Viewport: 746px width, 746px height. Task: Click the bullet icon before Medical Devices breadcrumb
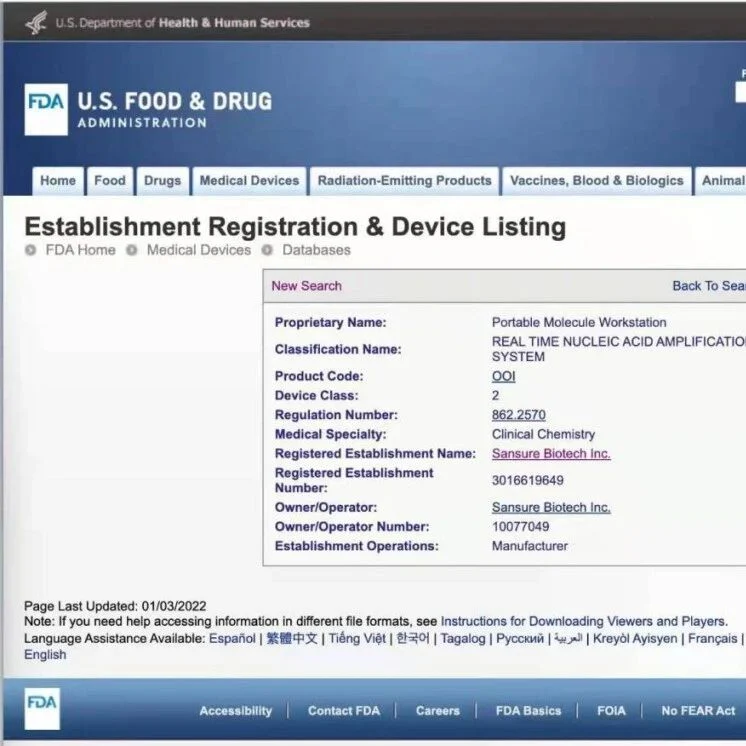[x=132, y=250]
